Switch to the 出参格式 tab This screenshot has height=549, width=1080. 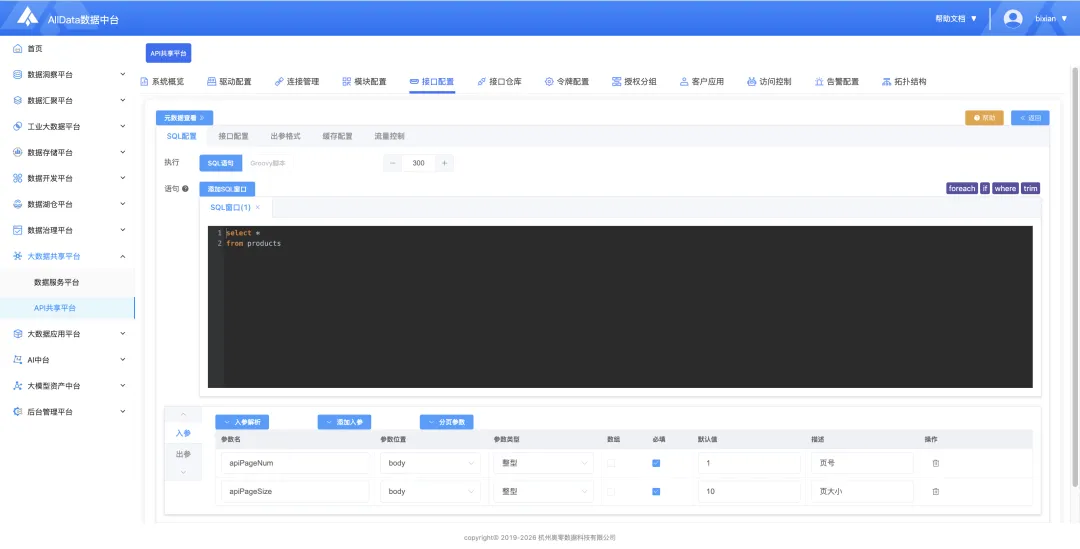tap(285, 136)
